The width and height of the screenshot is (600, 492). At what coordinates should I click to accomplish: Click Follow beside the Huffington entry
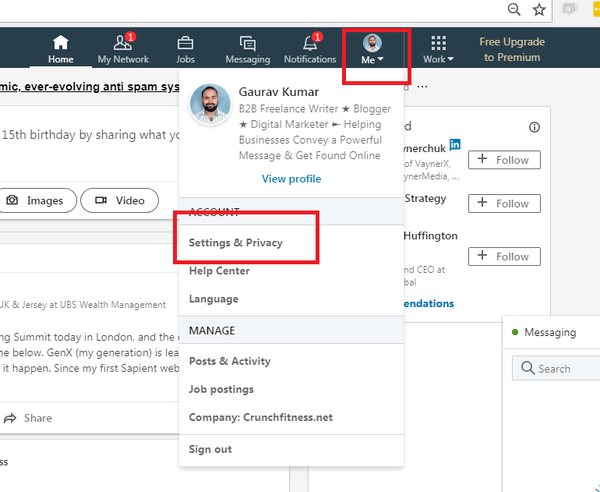pos(504,256)
